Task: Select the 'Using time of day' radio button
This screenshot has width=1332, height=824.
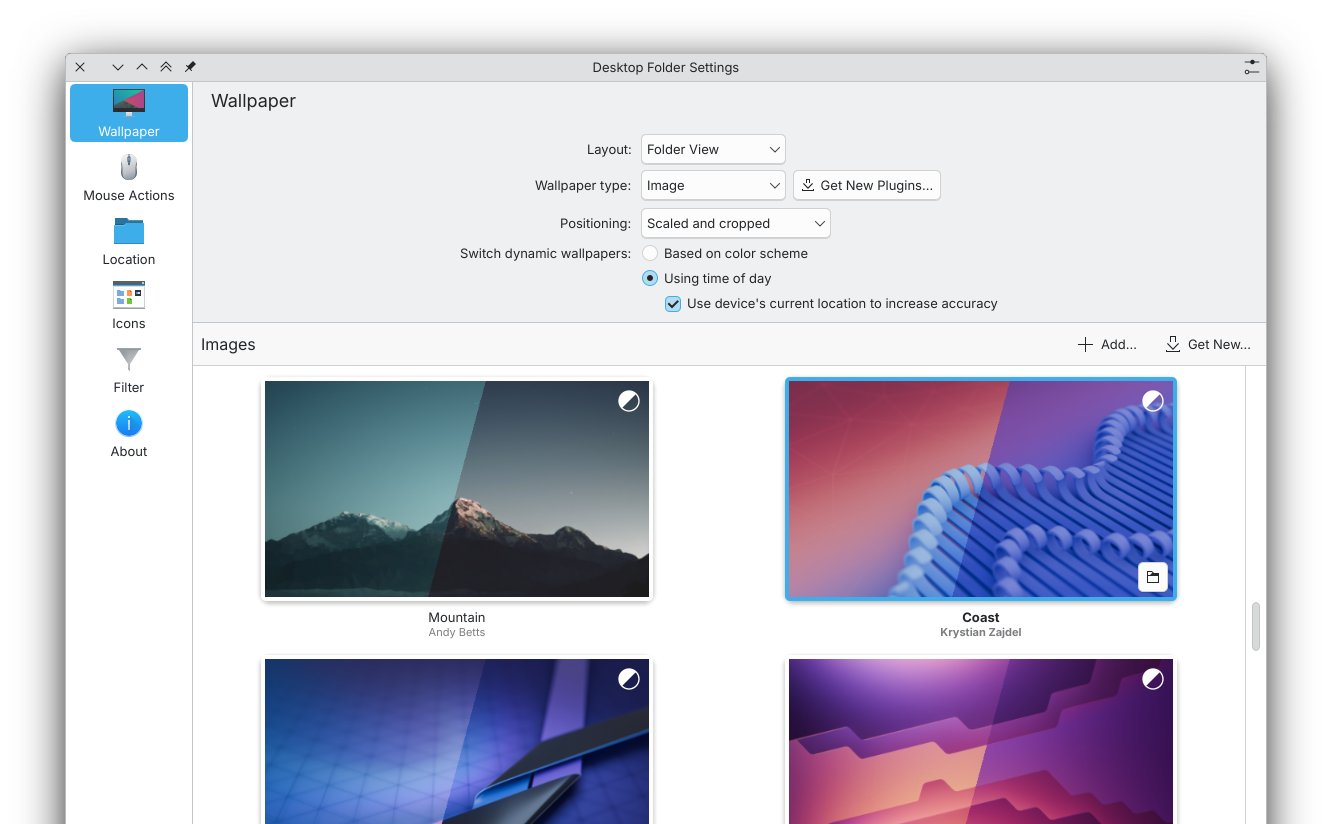Action: pos(650,279)
